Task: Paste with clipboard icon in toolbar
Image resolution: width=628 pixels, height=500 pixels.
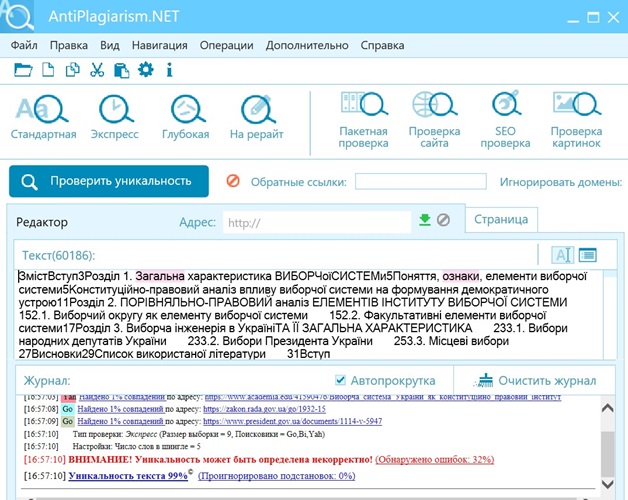Action: point(121,70)
